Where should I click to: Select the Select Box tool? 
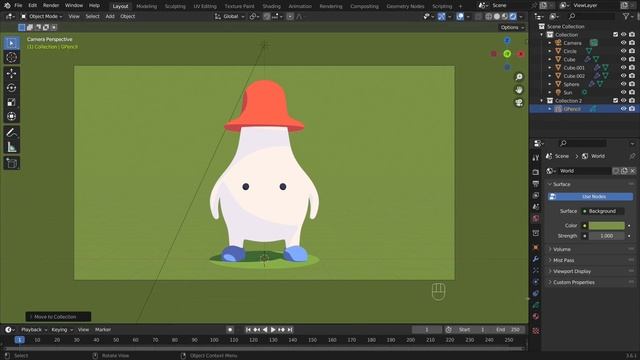[11, 43]
